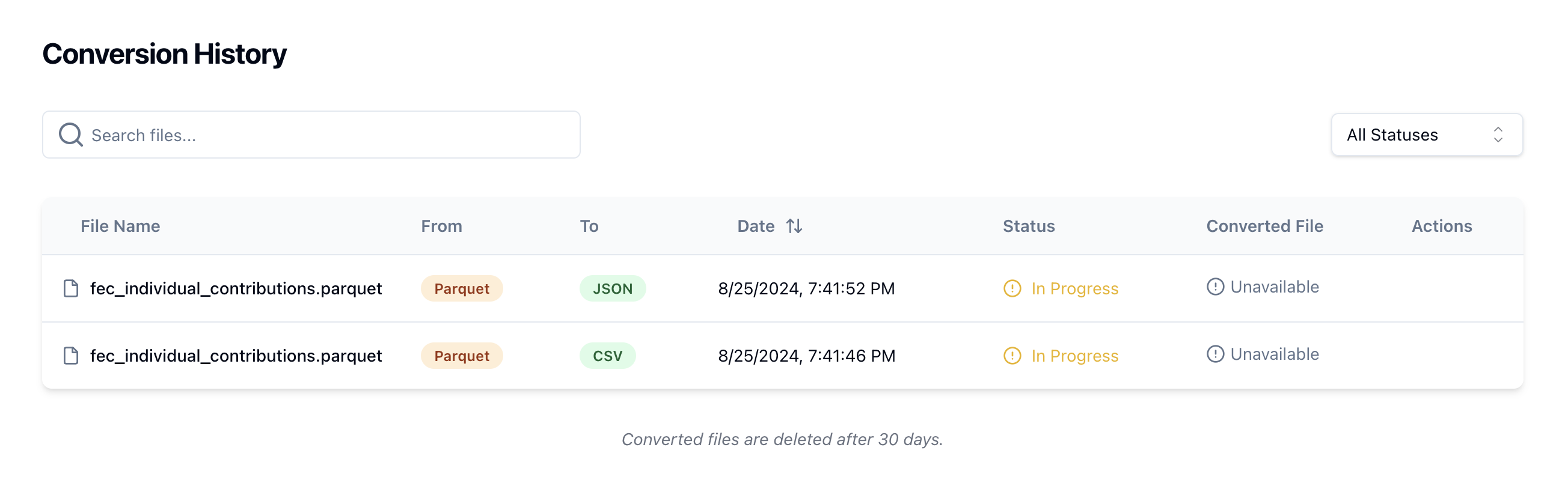Click the Date sort arrows icon
1568x495 pixels.
(x=794, y=226)
